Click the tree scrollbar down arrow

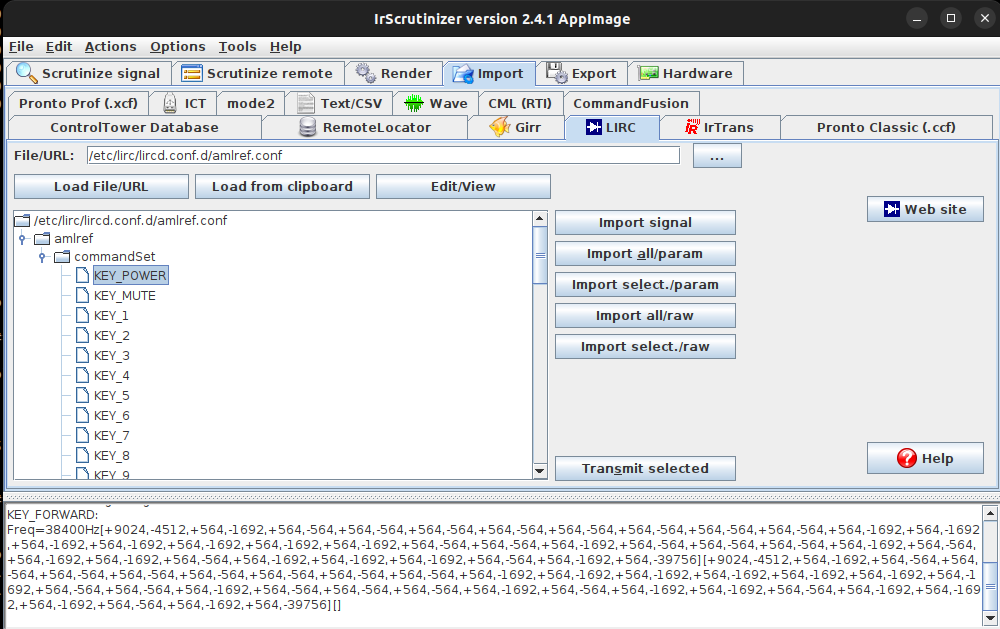[x=540, y=471]
